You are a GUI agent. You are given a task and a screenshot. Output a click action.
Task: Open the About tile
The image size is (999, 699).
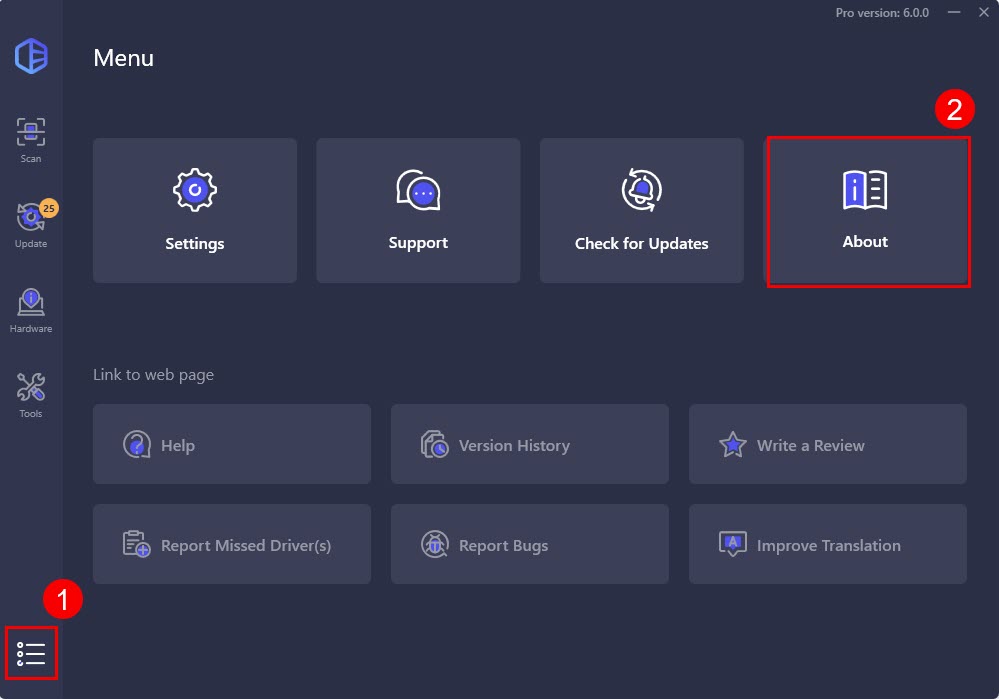(866, 211)
